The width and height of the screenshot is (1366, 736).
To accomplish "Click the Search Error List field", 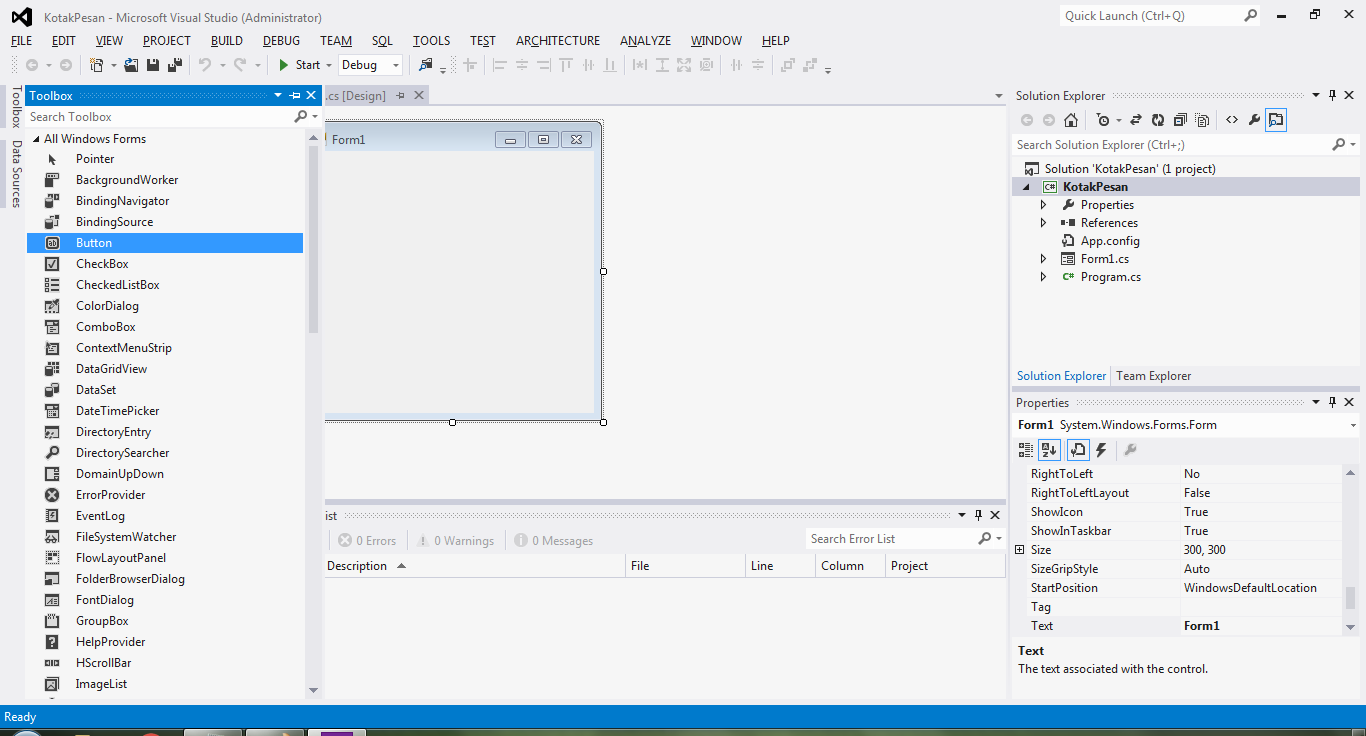I will (890, 539).
